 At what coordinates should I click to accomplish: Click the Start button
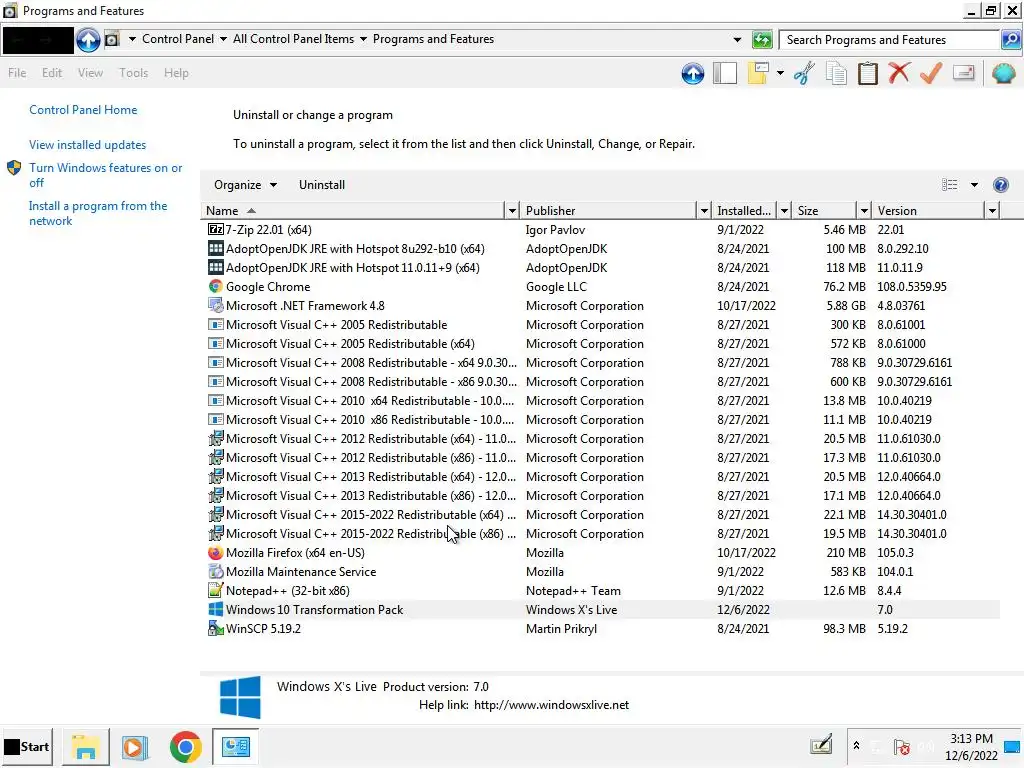coord(27,746)
